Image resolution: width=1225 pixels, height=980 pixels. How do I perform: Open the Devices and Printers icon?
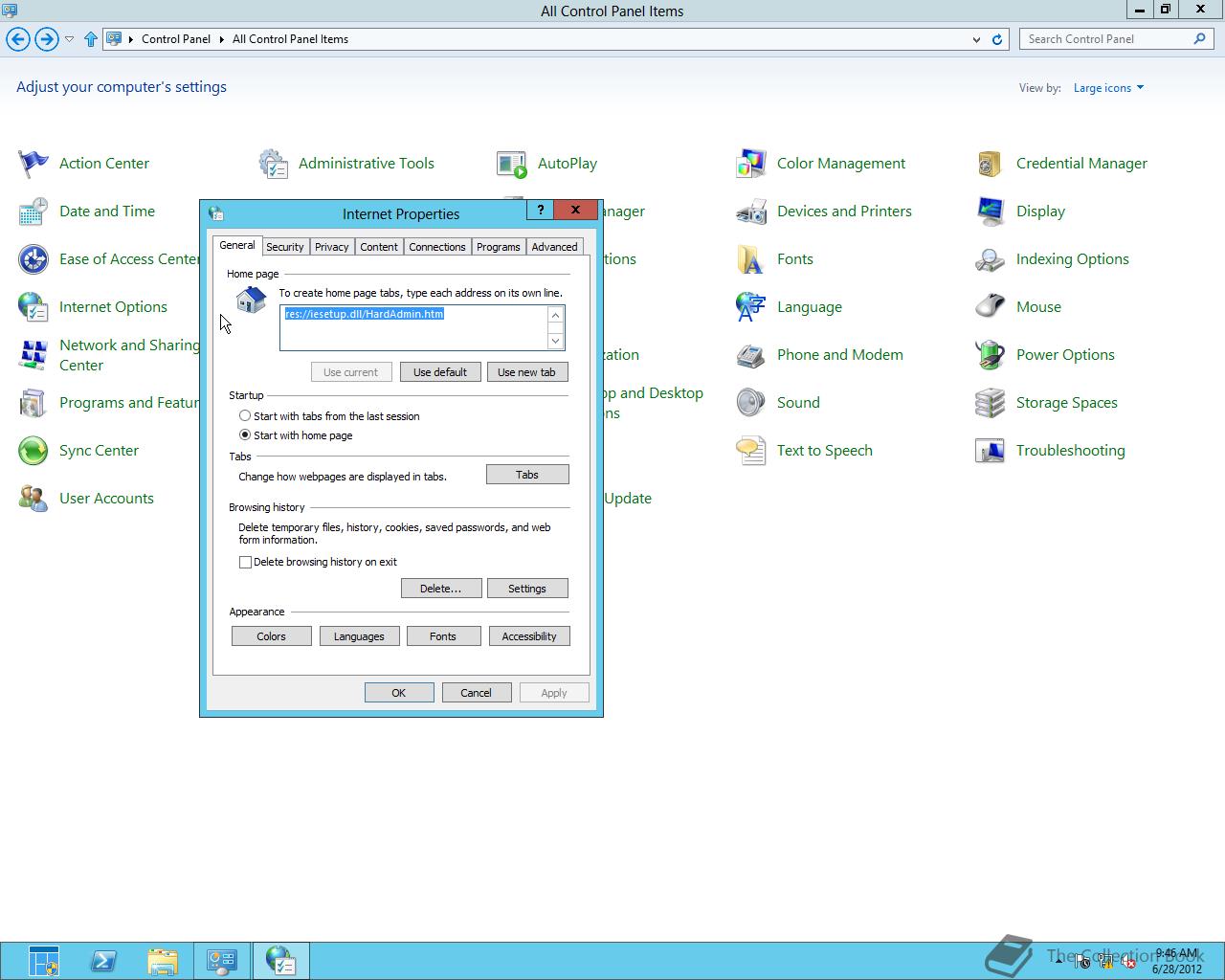[751, 212]
